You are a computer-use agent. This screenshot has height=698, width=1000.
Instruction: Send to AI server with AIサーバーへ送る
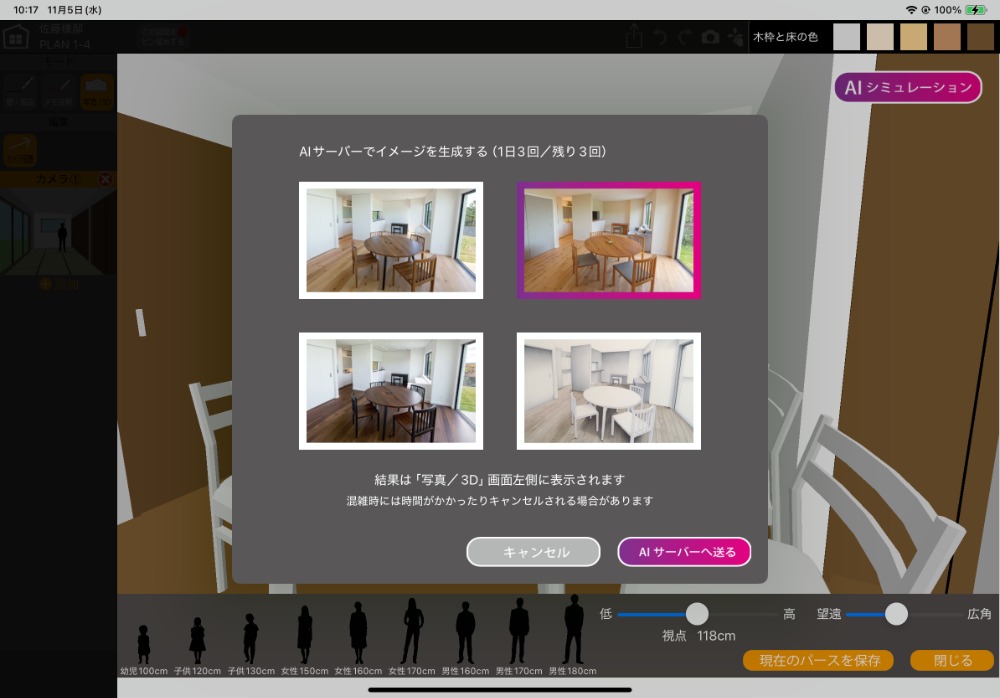[684, 552]
